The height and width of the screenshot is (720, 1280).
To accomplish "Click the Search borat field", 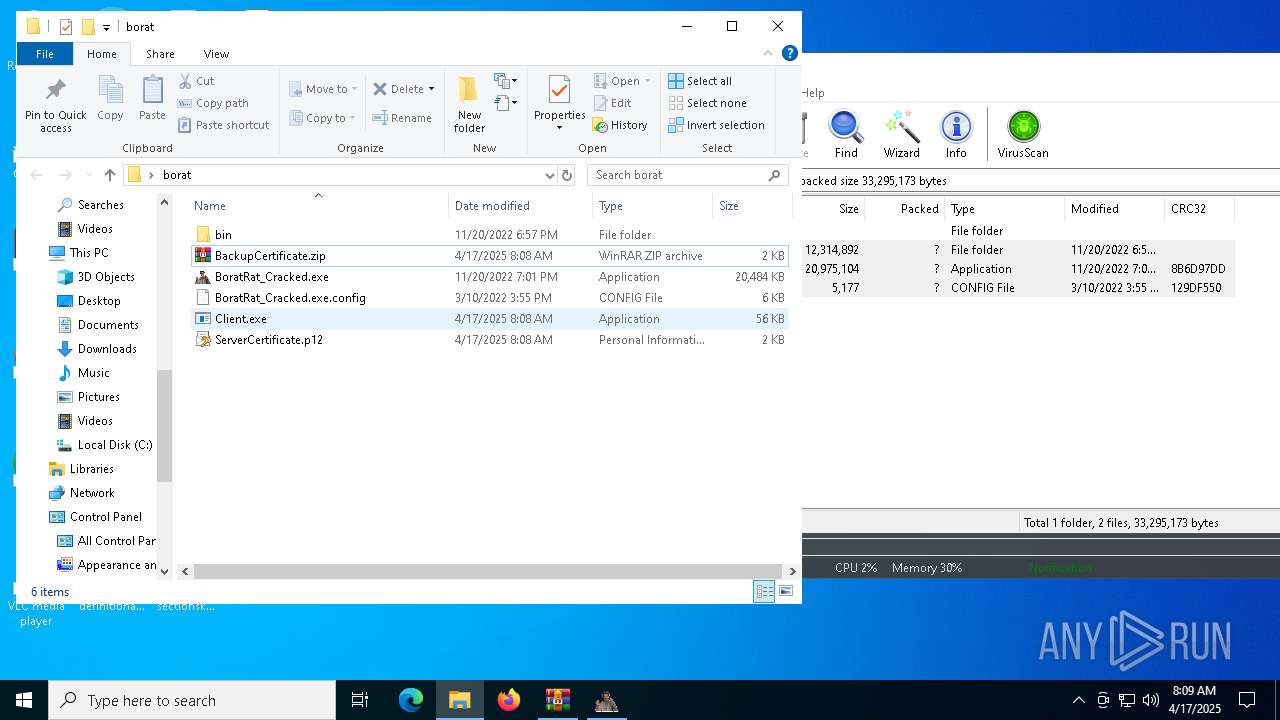I will click(x=688, y=175).
